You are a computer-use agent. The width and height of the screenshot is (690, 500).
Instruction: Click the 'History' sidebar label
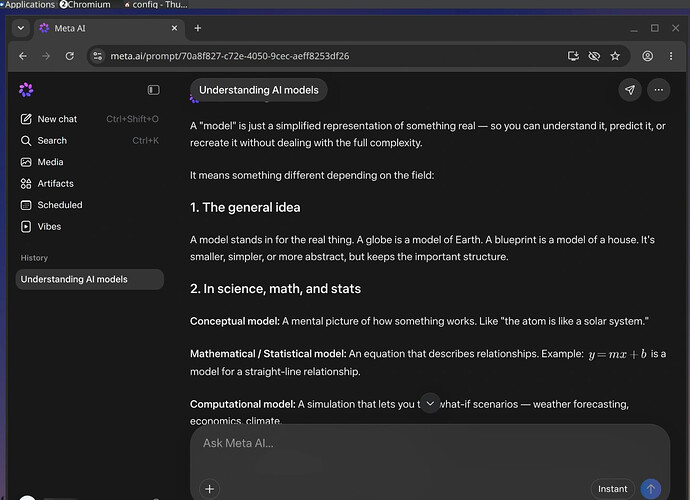pyautogui.click(x=34, y=258)
